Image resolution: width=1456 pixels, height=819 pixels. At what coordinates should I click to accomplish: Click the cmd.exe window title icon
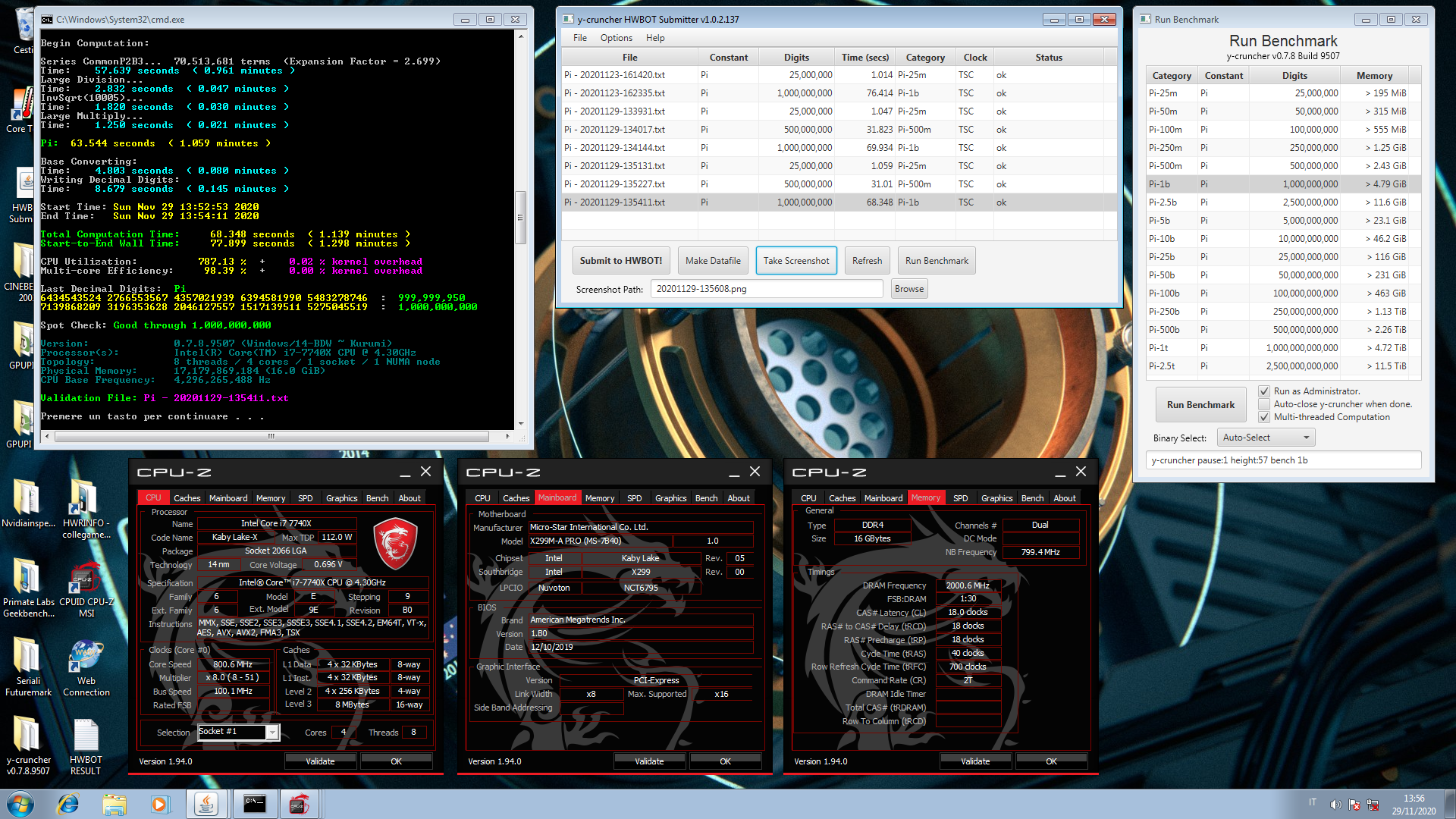pos(48,20)
